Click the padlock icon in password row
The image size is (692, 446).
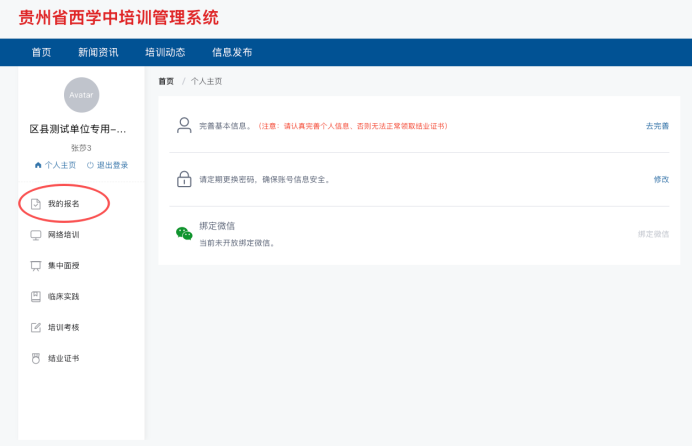coord(184,179)
